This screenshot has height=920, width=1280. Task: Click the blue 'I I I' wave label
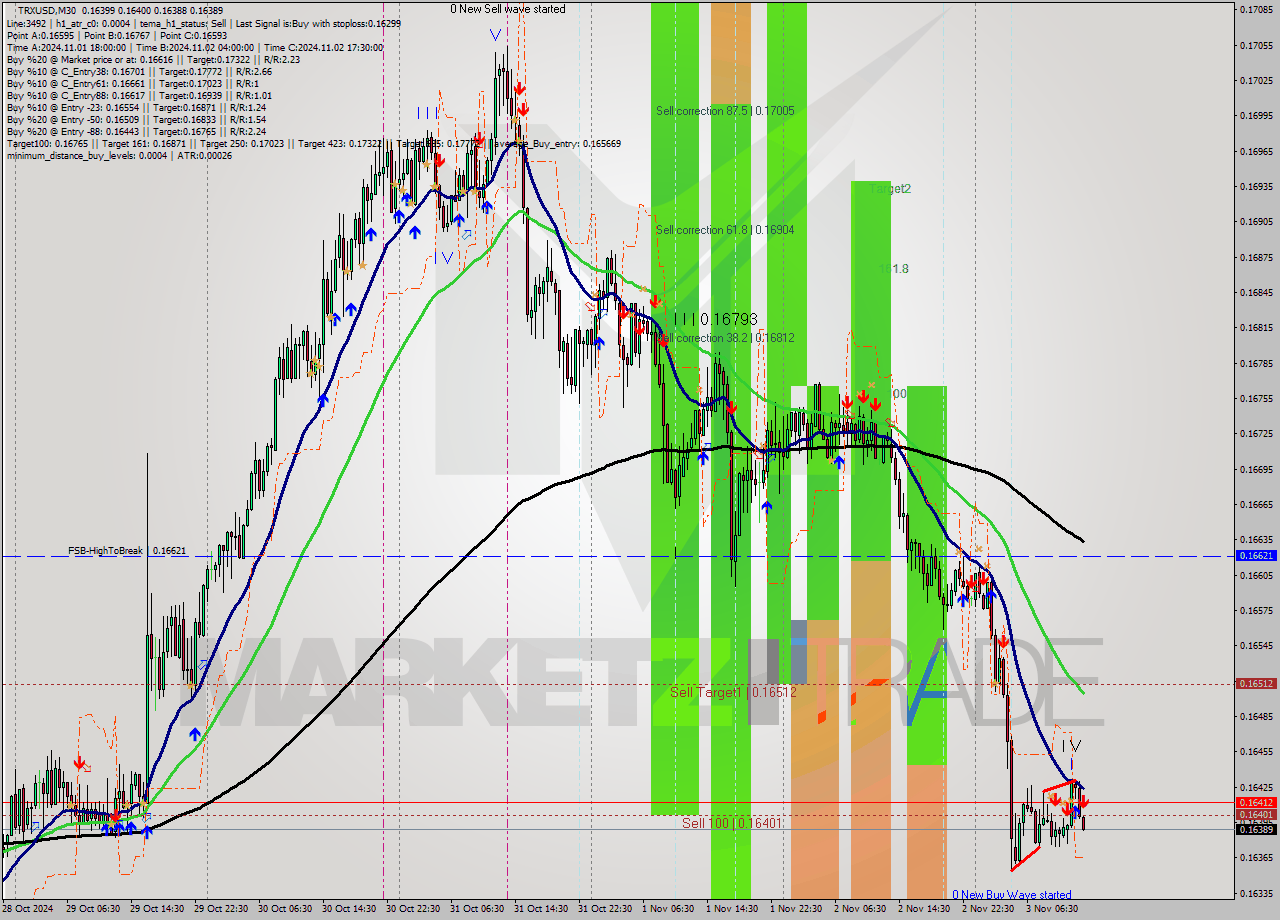coord(427,113)
